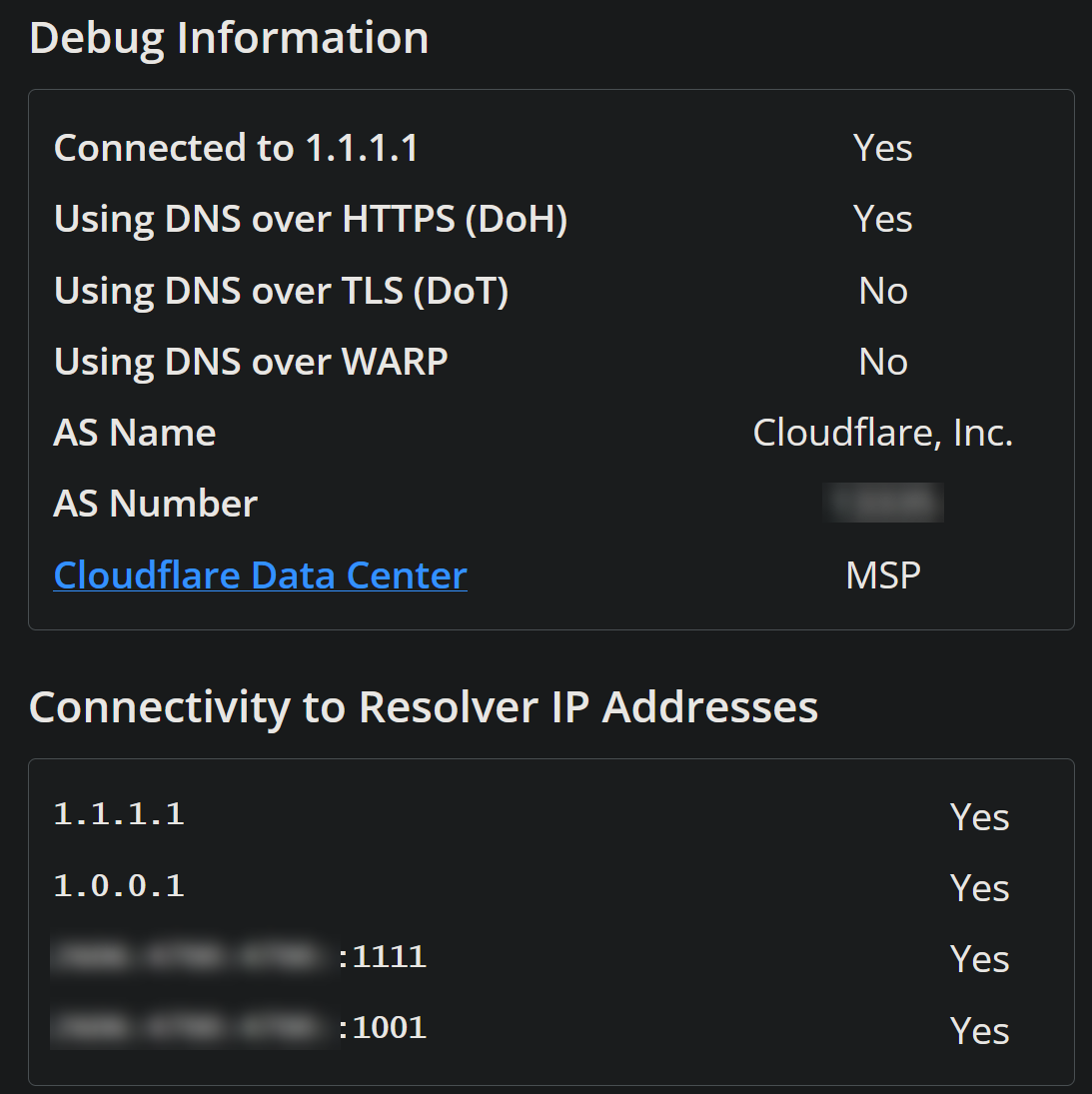Click the 'Using DNS over TLS (DoT)' label

coord(281,291)
